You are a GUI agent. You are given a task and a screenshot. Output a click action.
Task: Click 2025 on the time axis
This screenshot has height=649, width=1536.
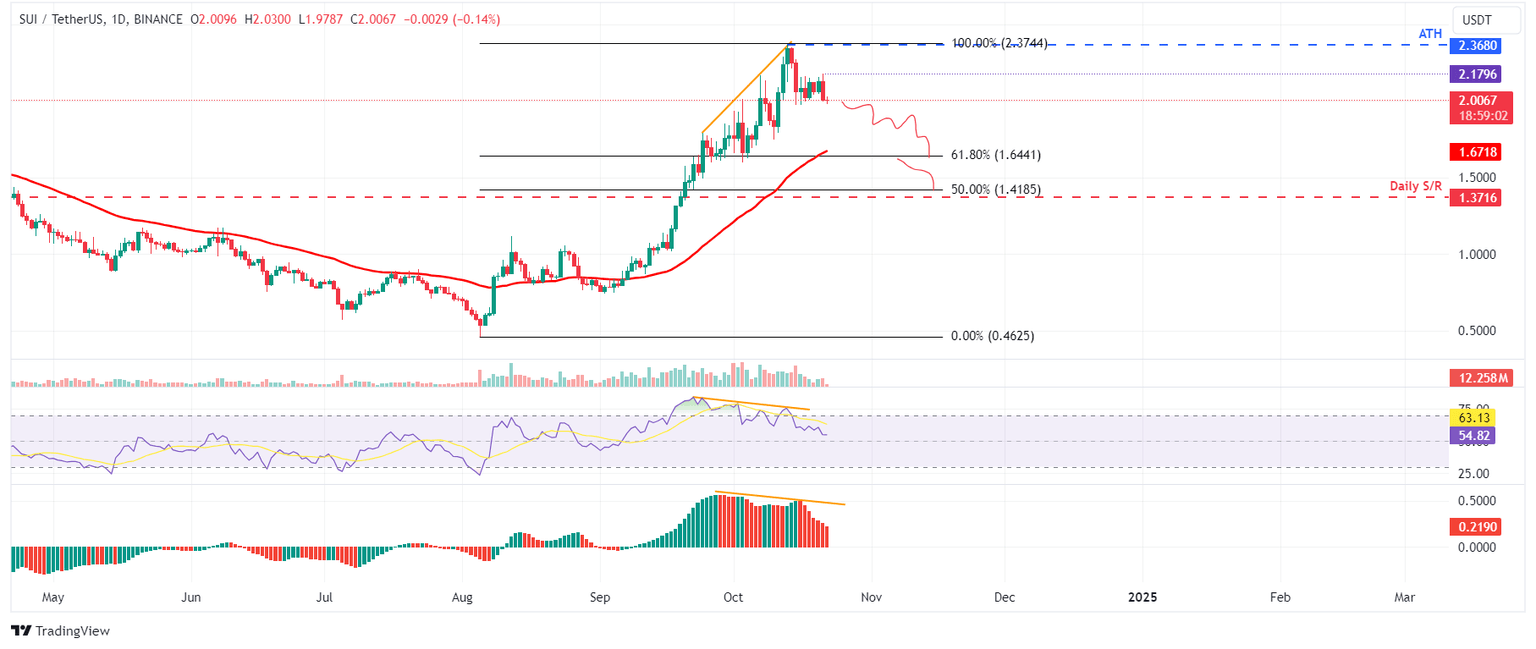(1141, 597)
